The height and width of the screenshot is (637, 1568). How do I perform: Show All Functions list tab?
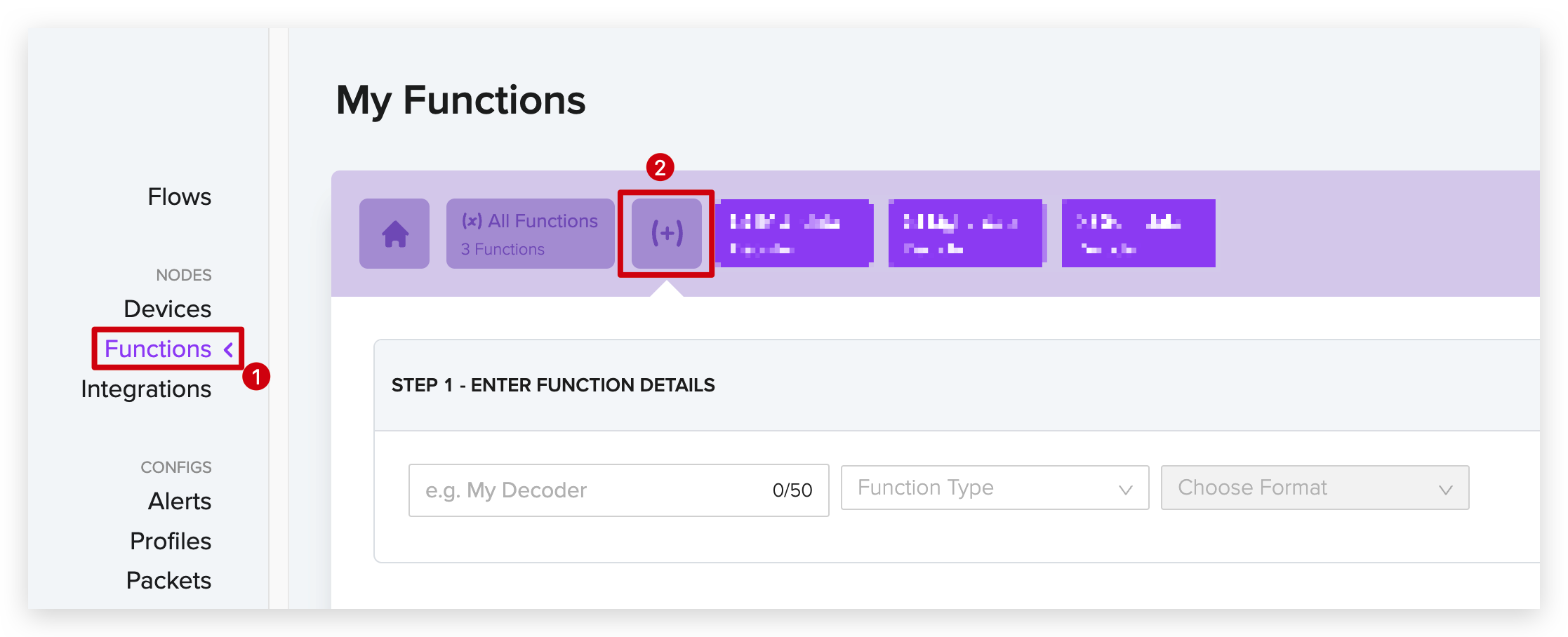[x=530, y=234]
